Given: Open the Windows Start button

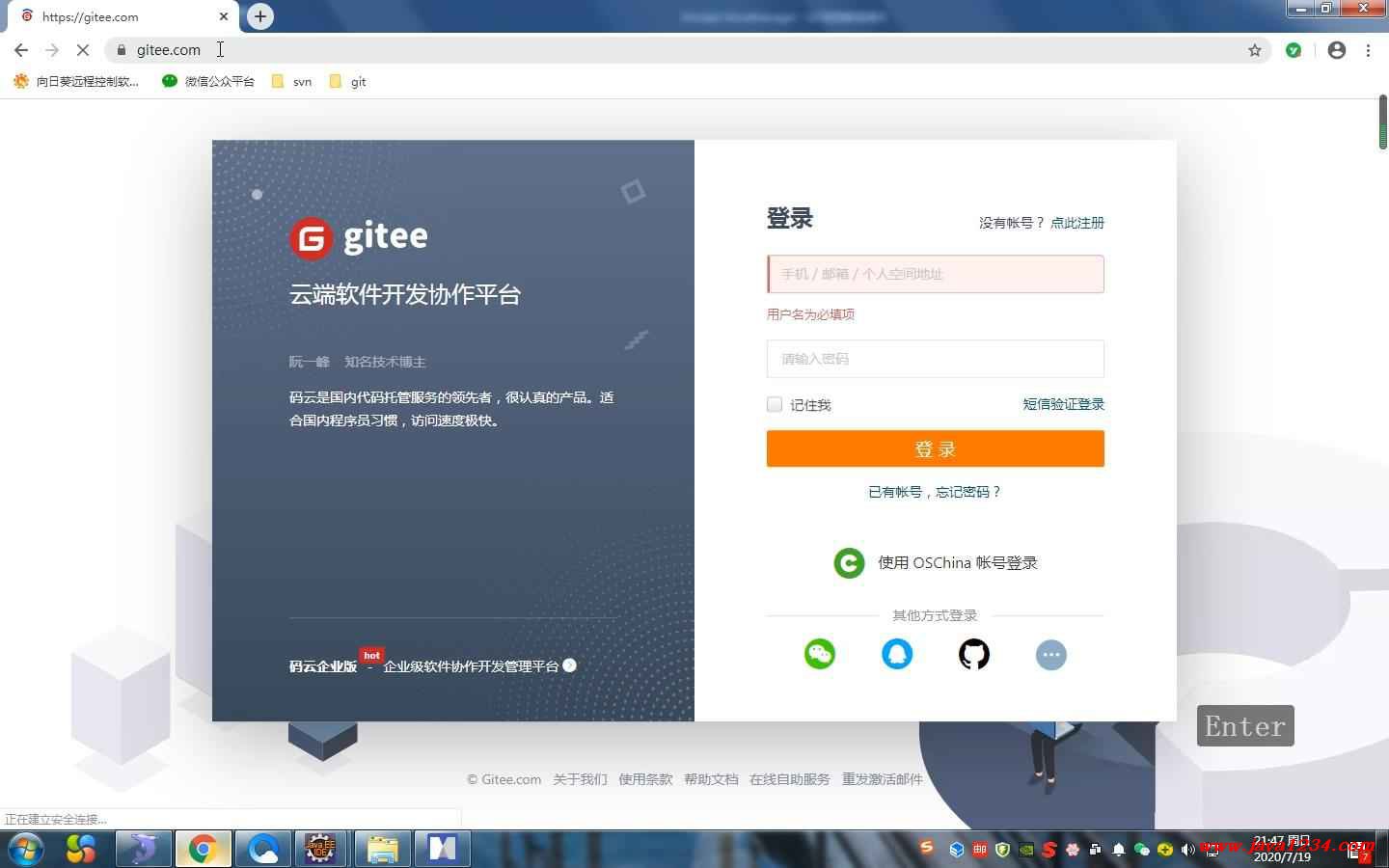Looking at the screenshot, I should pyautogui.click(x=26, y=849).
